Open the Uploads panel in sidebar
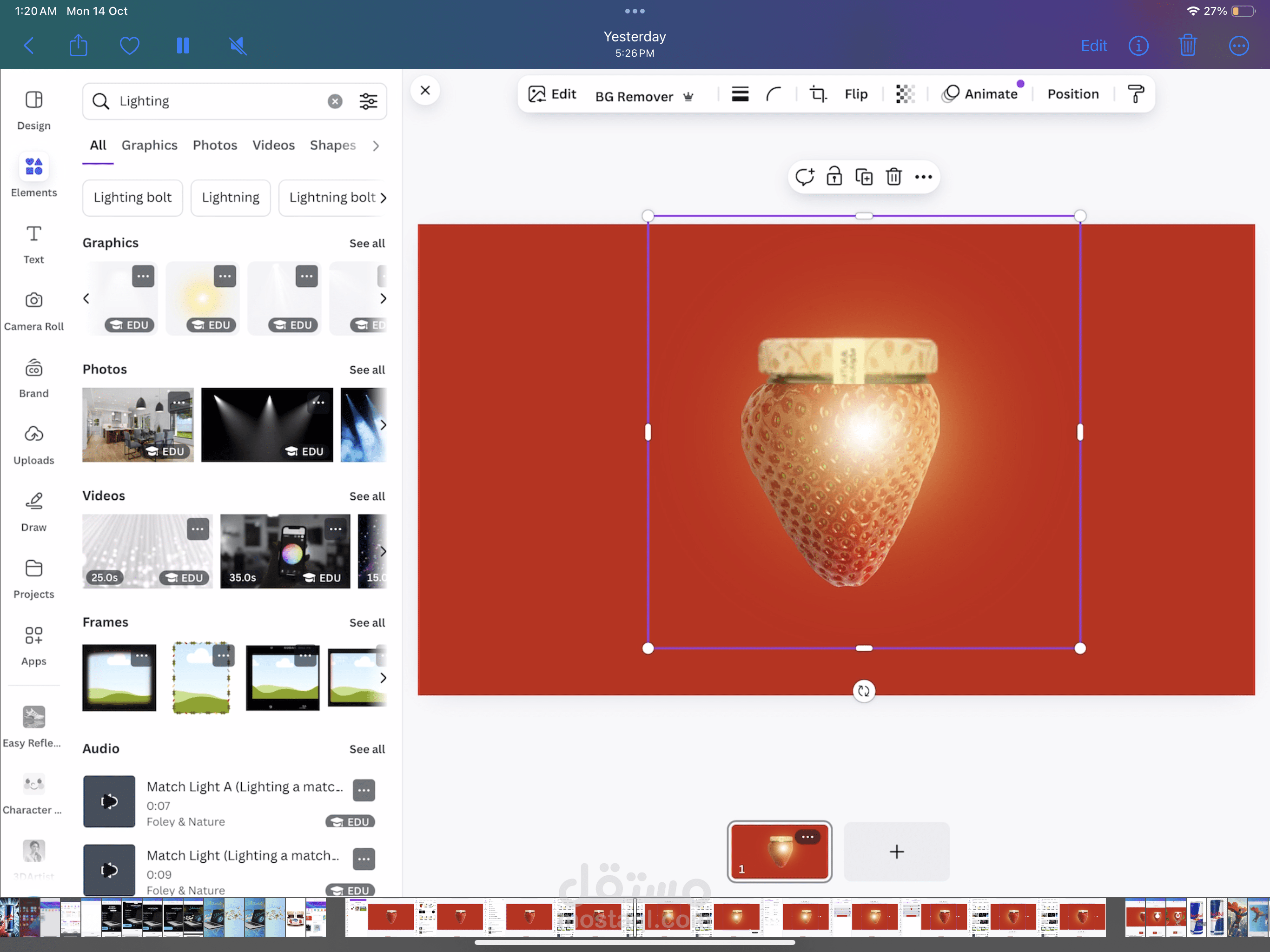 pos(33,444)
